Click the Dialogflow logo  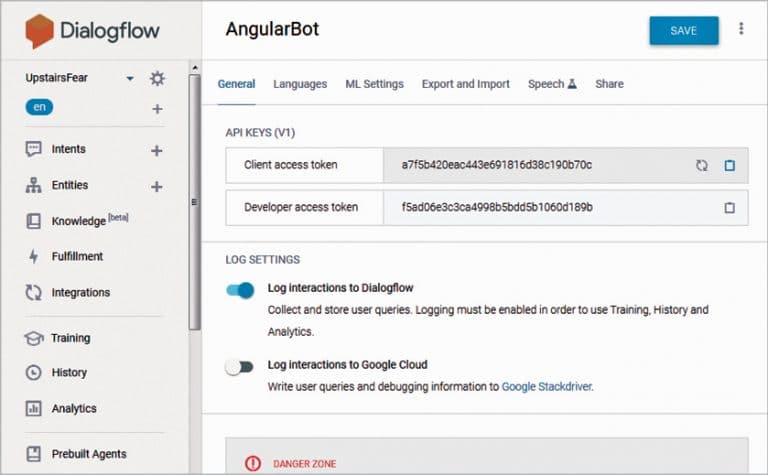click(93, 30)
